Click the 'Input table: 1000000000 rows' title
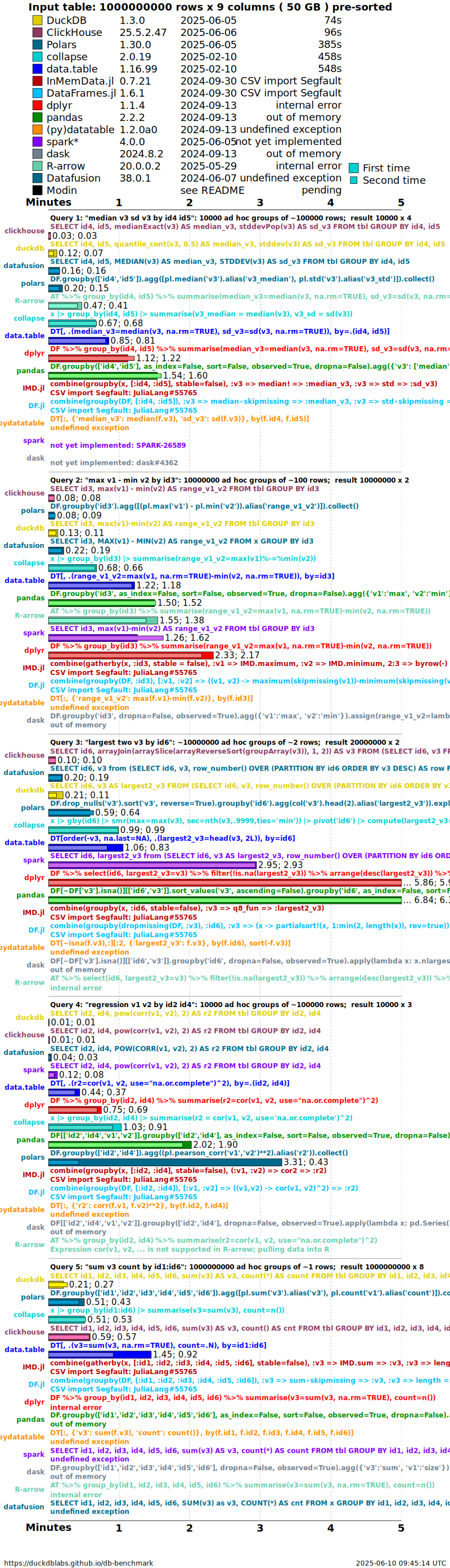The height and width of the screenshot is (1568, 450). (x=210, y=7)
